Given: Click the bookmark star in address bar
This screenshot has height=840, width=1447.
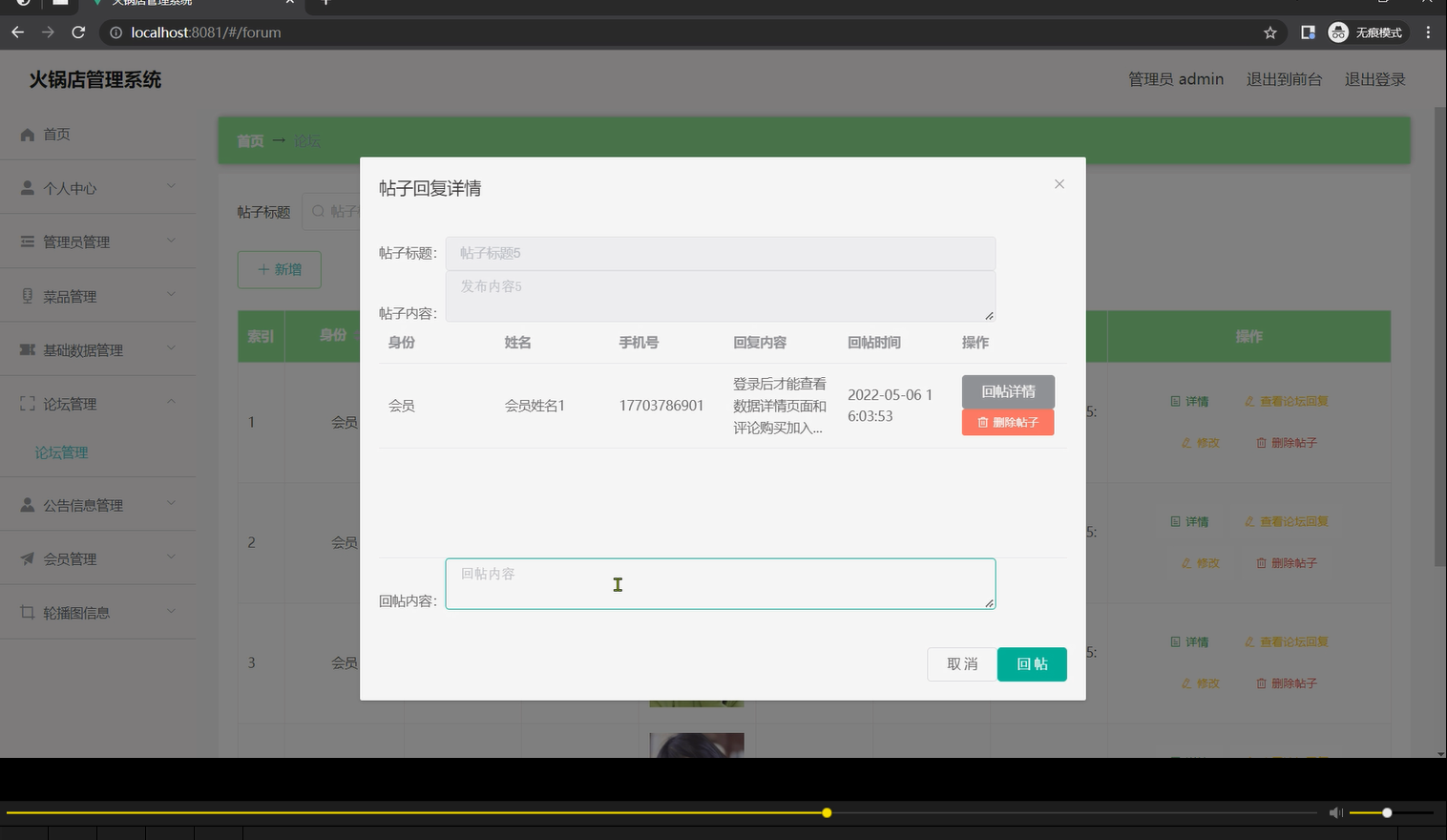Looking at the screenshot, I should (1269, 31).
